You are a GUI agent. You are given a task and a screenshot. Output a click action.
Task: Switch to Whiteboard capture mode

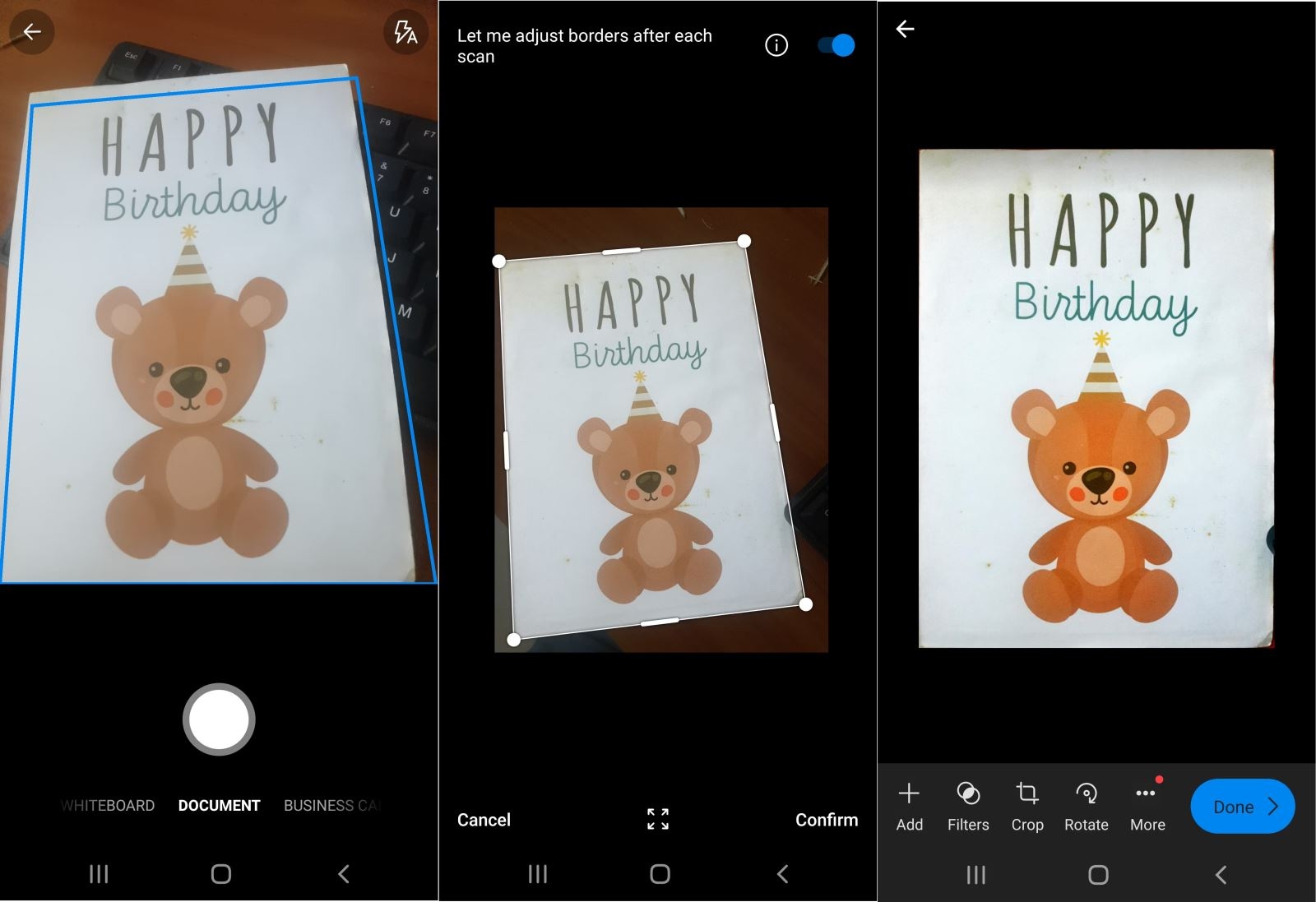[x=106, y=805]
